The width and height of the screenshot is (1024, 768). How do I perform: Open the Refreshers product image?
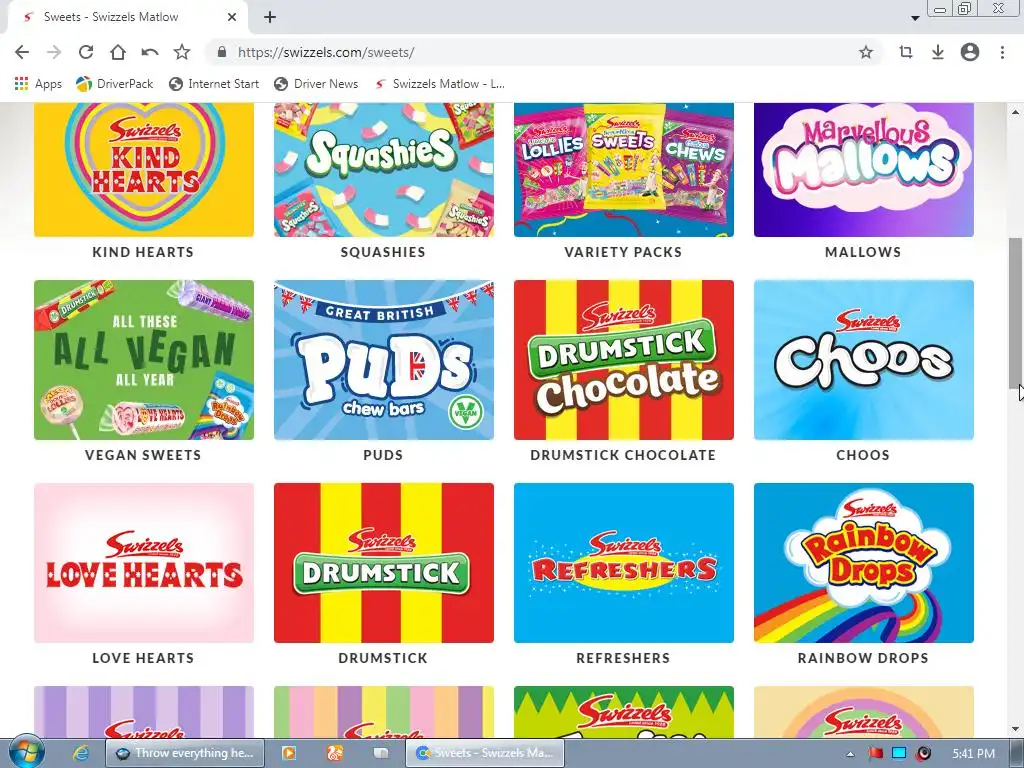[x=624, y=563]
